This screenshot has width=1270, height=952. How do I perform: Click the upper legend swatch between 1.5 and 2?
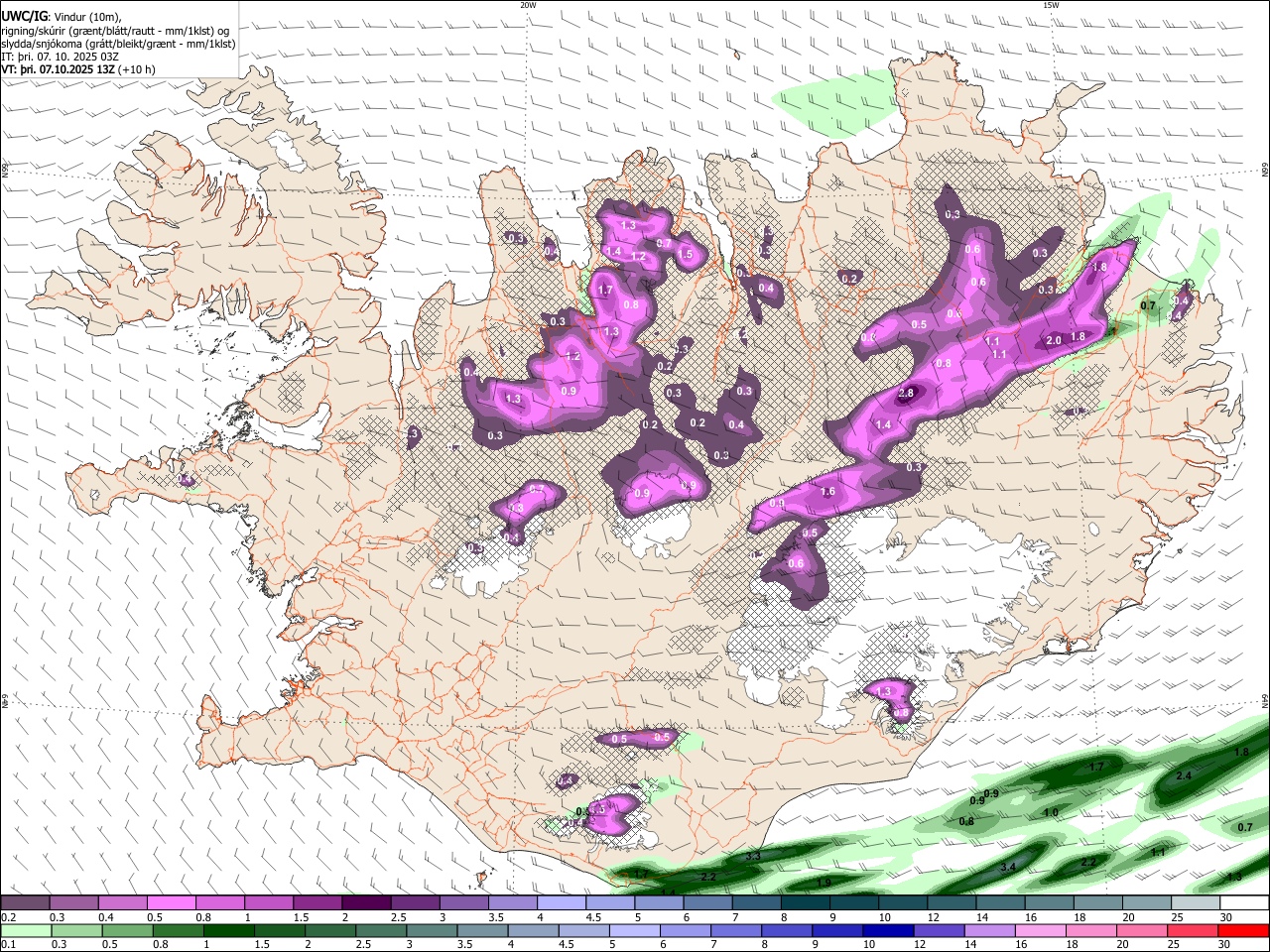pos(317,902)
